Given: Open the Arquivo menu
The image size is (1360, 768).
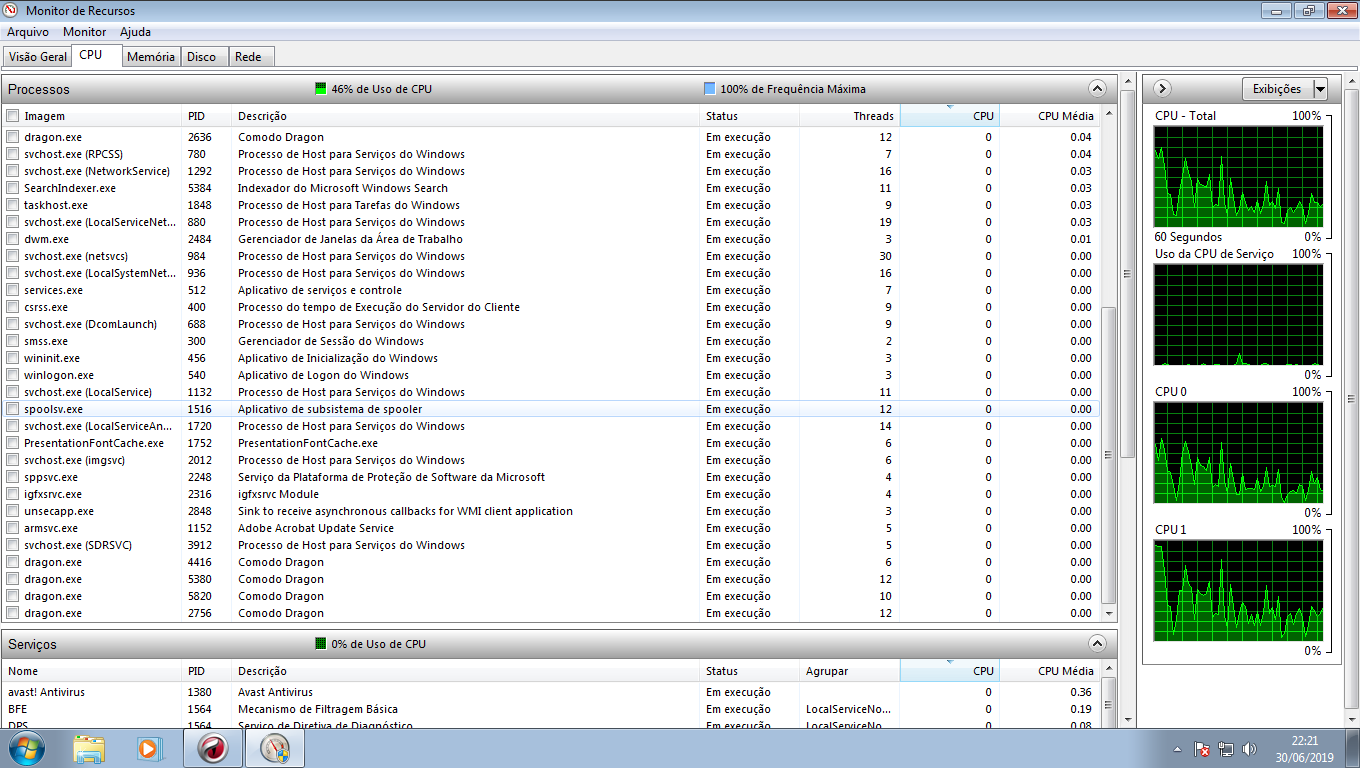Looking at the screenshot, I should coord(28,32).
